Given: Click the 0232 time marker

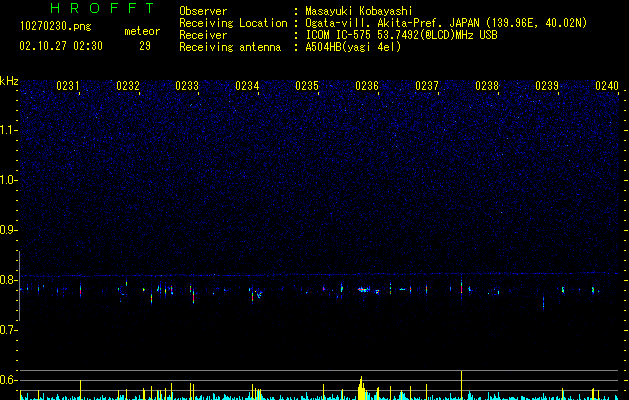Looking at the screenshot, I should click(128, 86).
